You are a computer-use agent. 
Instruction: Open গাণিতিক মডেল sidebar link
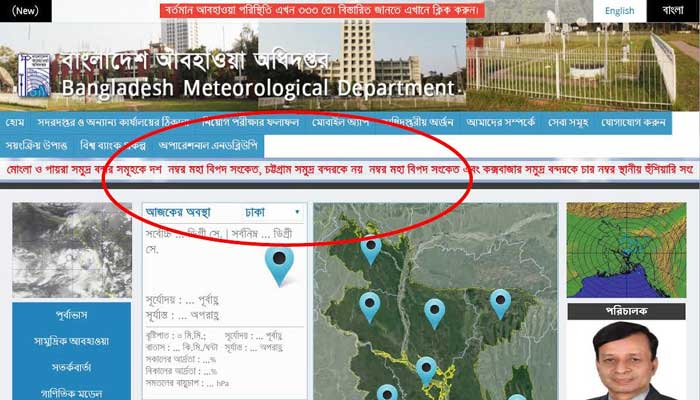[71, 393]
